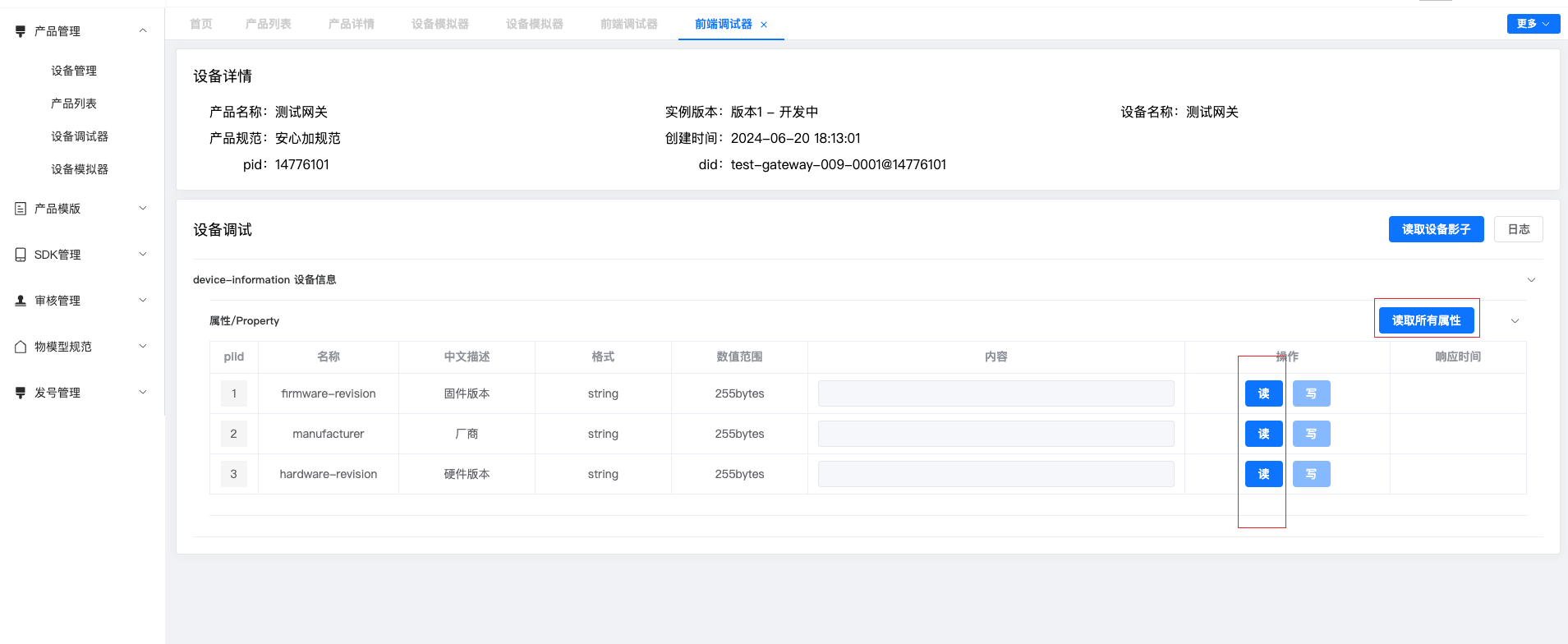This screenshot has height=644, width=1568.
Task: Open 设备模拟器 in the sidebar
Action: point(80,169)
